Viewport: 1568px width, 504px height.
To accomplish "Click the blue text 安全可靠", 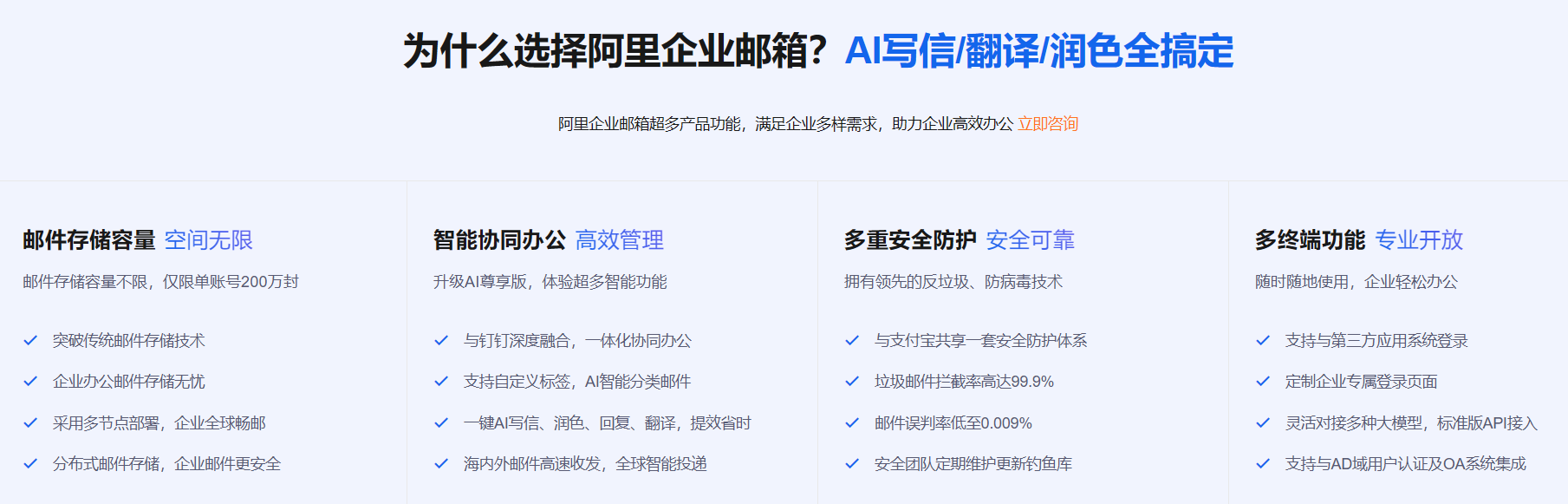I will [1031, 239].
